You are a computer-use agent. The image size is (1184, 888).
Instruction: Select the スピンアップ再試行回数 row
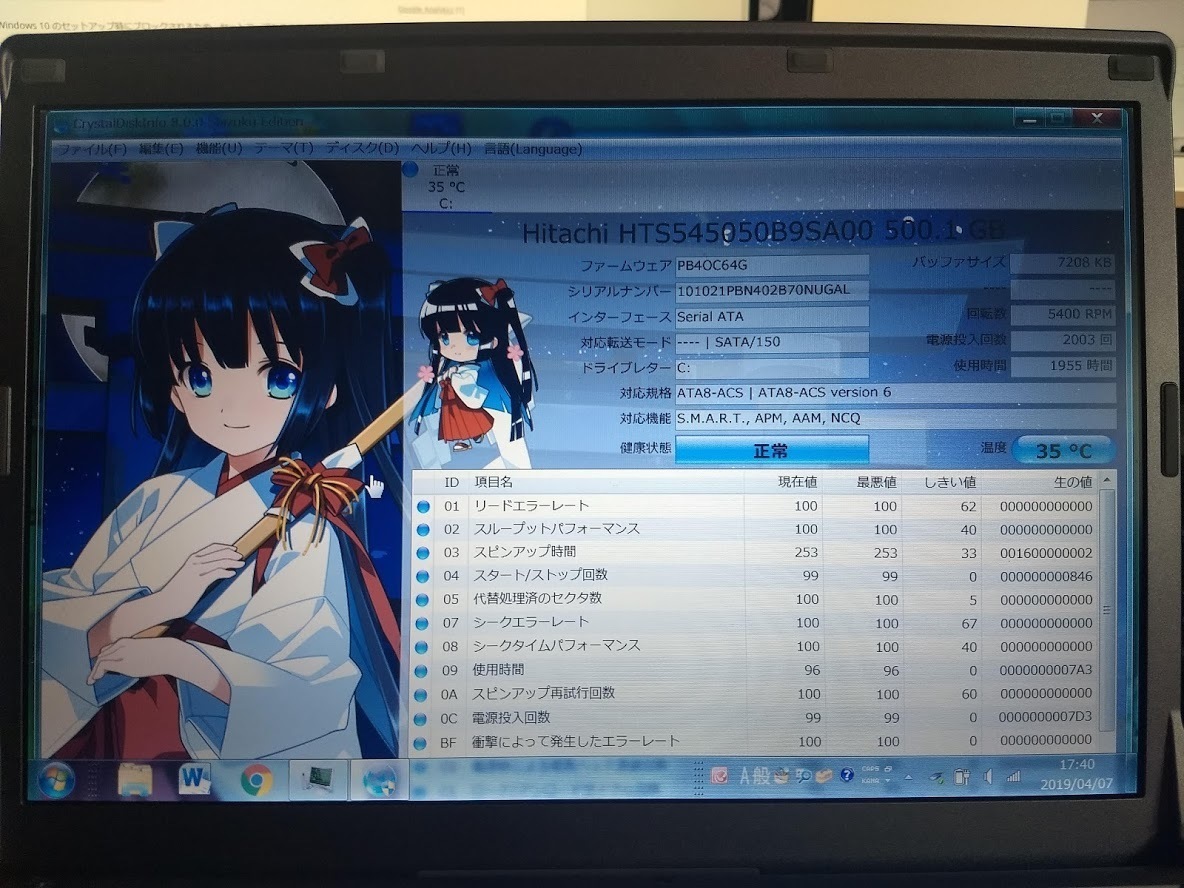click(755, 693)
